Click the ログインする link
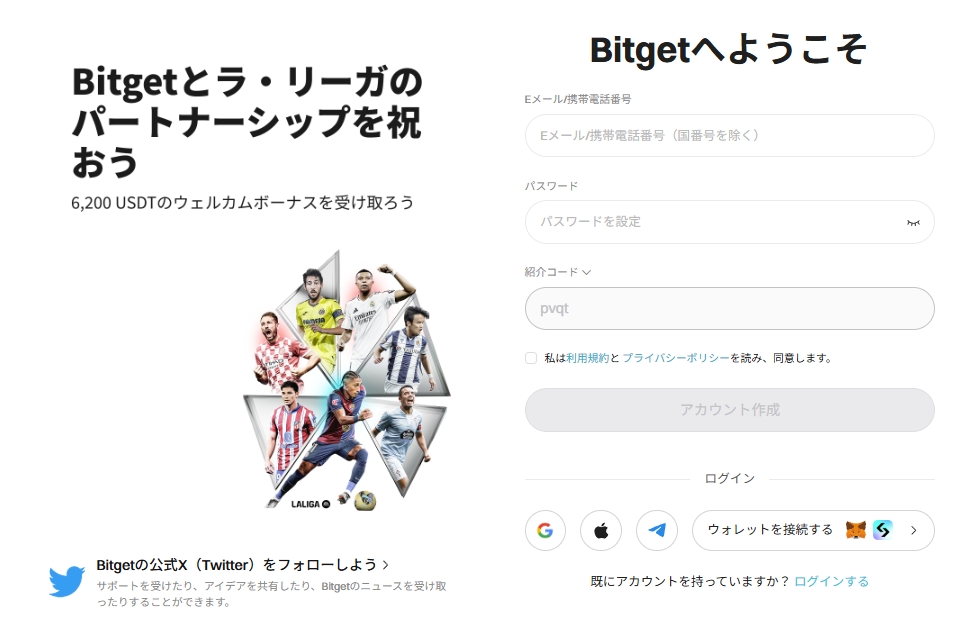 coord(831,581)
